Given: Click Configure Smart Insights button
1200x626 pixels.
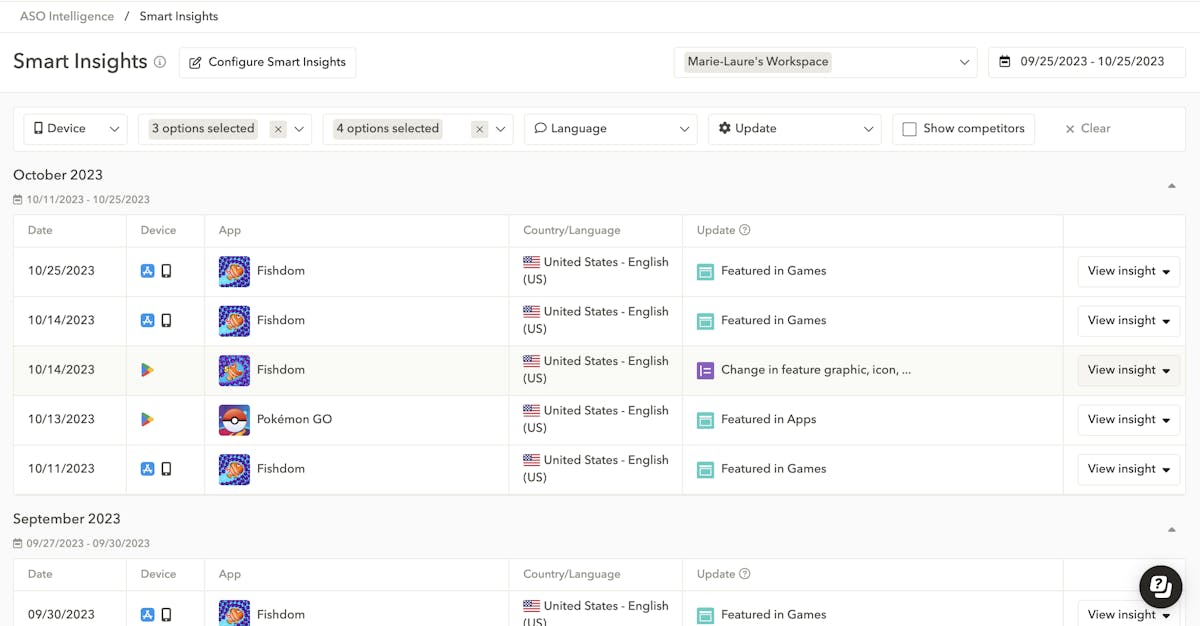Looking at the screenshot, I should pos(267,62).
